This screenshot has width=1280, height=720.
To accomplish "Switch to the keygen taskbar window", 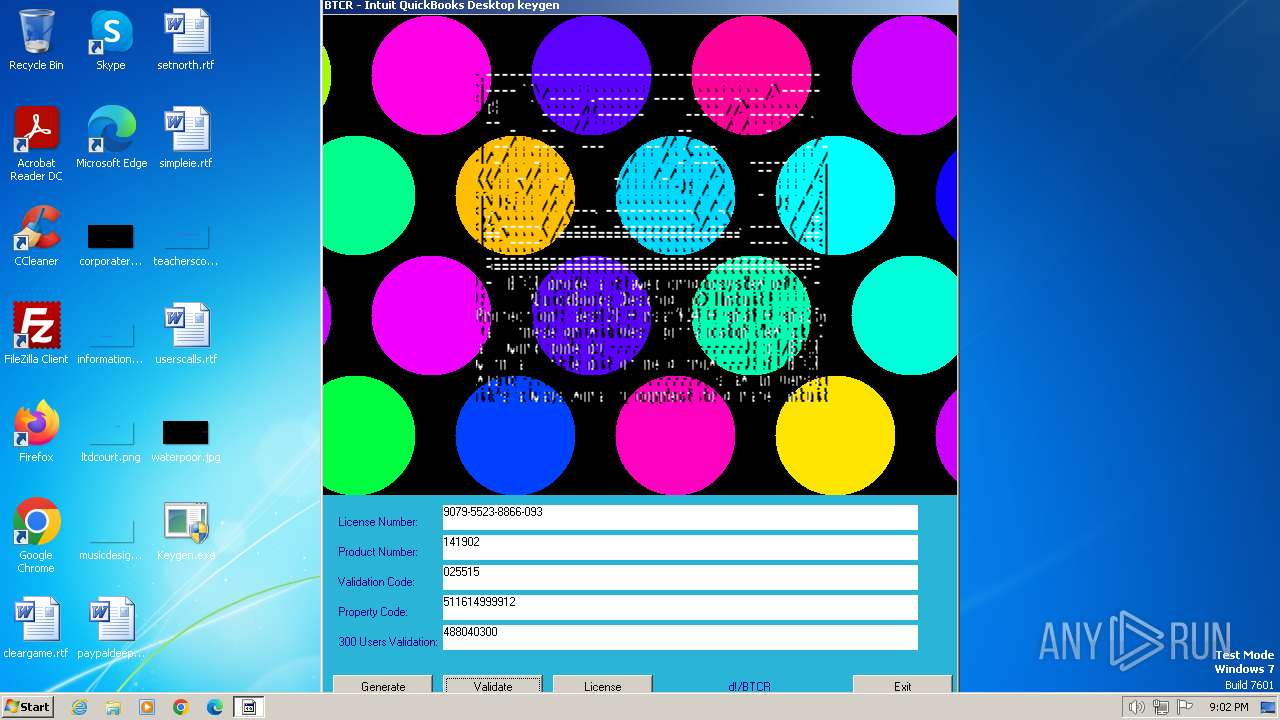I will pos(249,707).
